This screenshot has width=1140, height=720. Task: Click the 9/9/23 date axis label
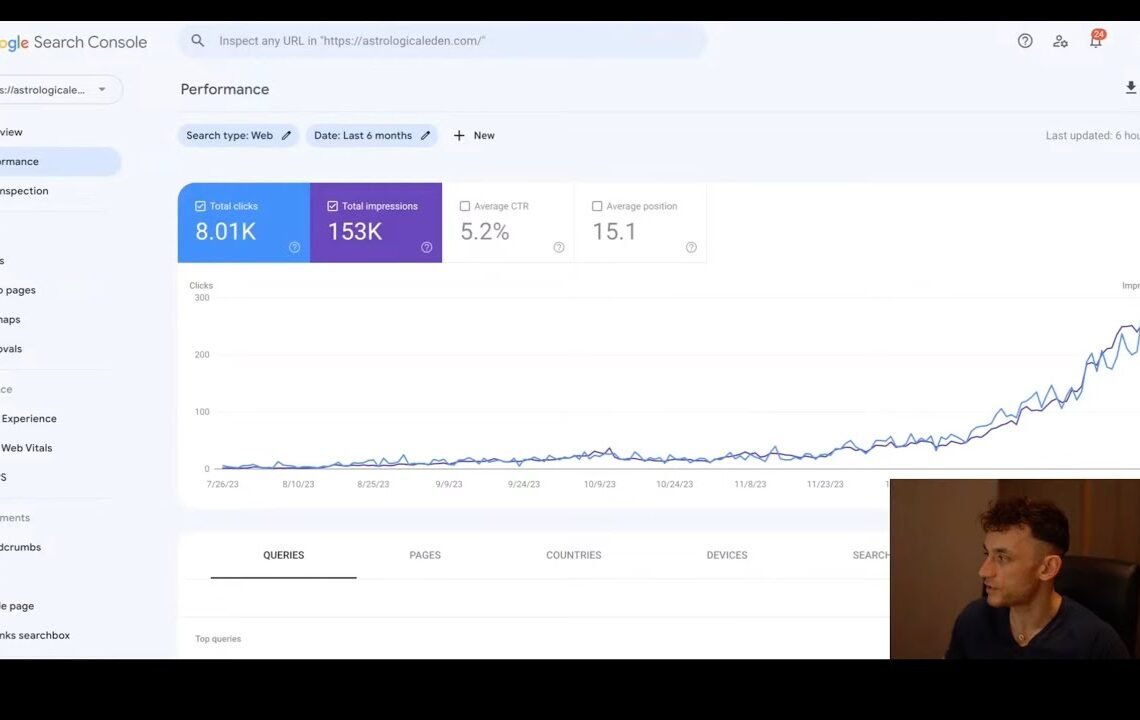449,484
